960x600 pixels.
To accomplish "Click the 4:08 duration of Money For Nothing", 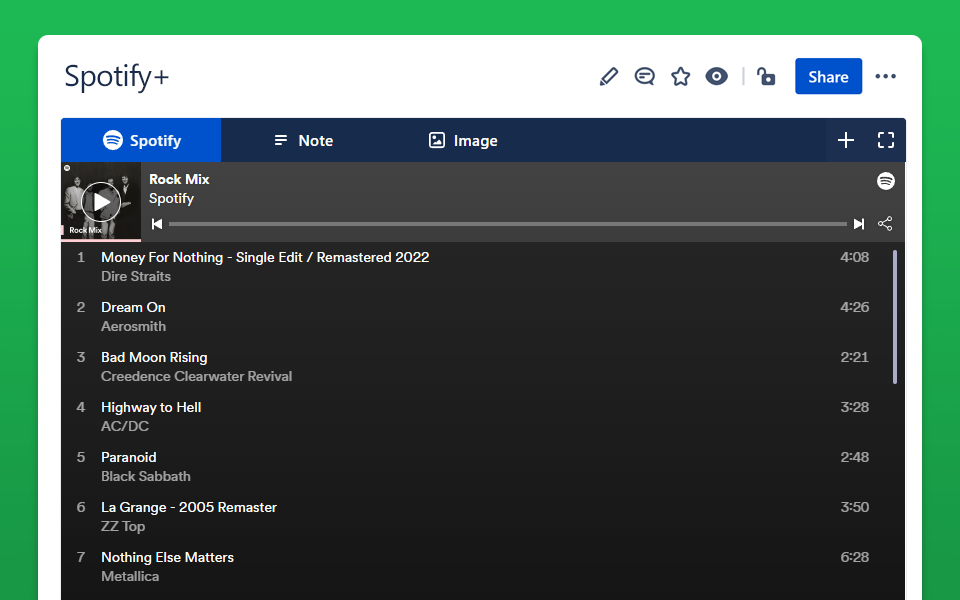I will [x=855, y=257].
